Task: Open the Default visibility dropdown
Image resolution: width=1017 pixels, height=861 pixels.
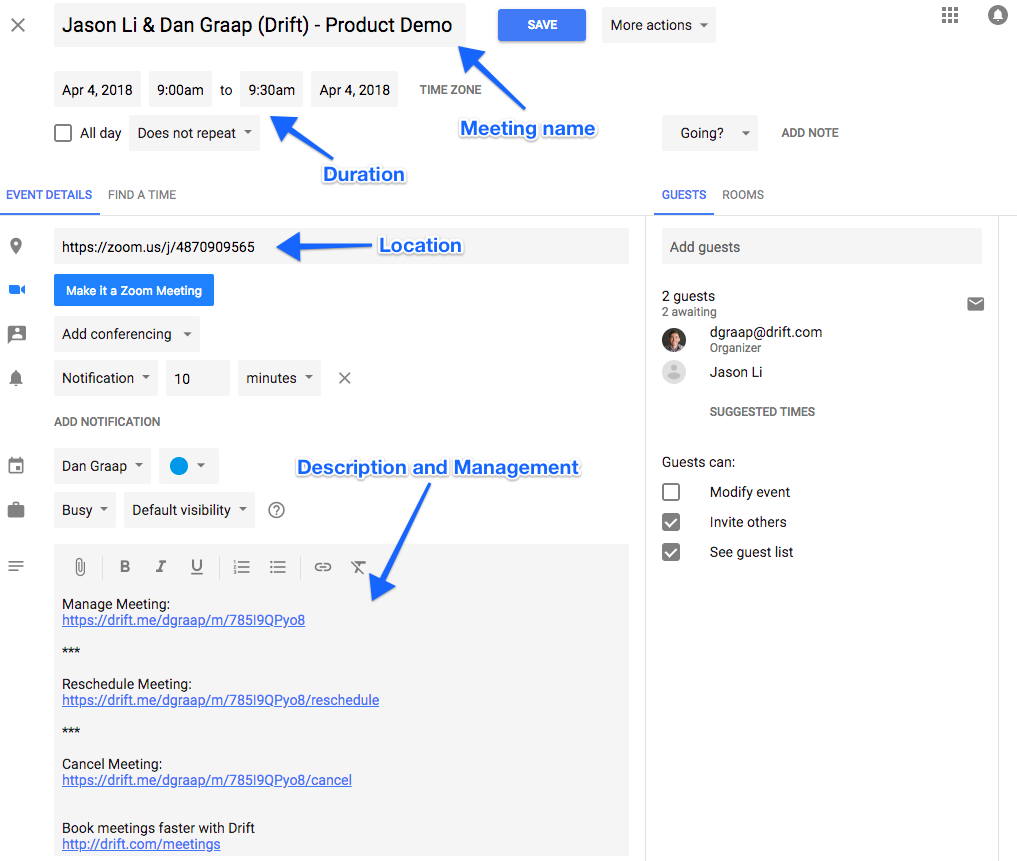Action: coord(189,510)
